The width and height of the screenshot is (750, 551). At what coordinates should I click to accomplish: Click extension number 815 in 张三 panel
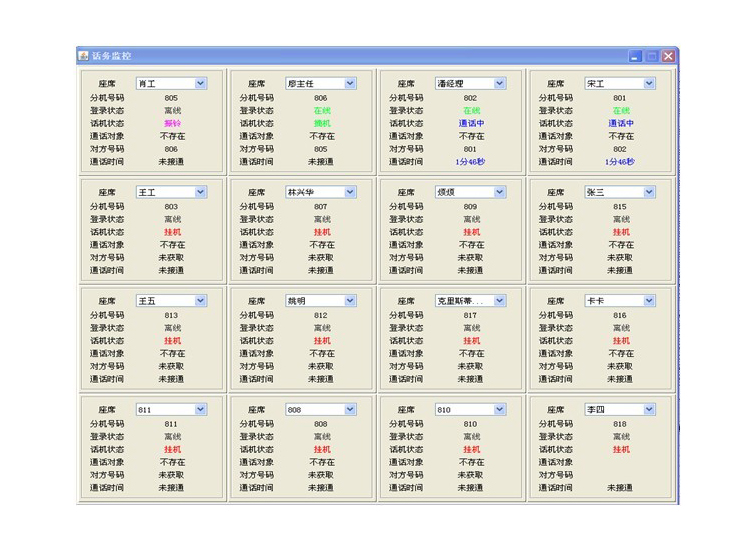[x=620, y=207]
